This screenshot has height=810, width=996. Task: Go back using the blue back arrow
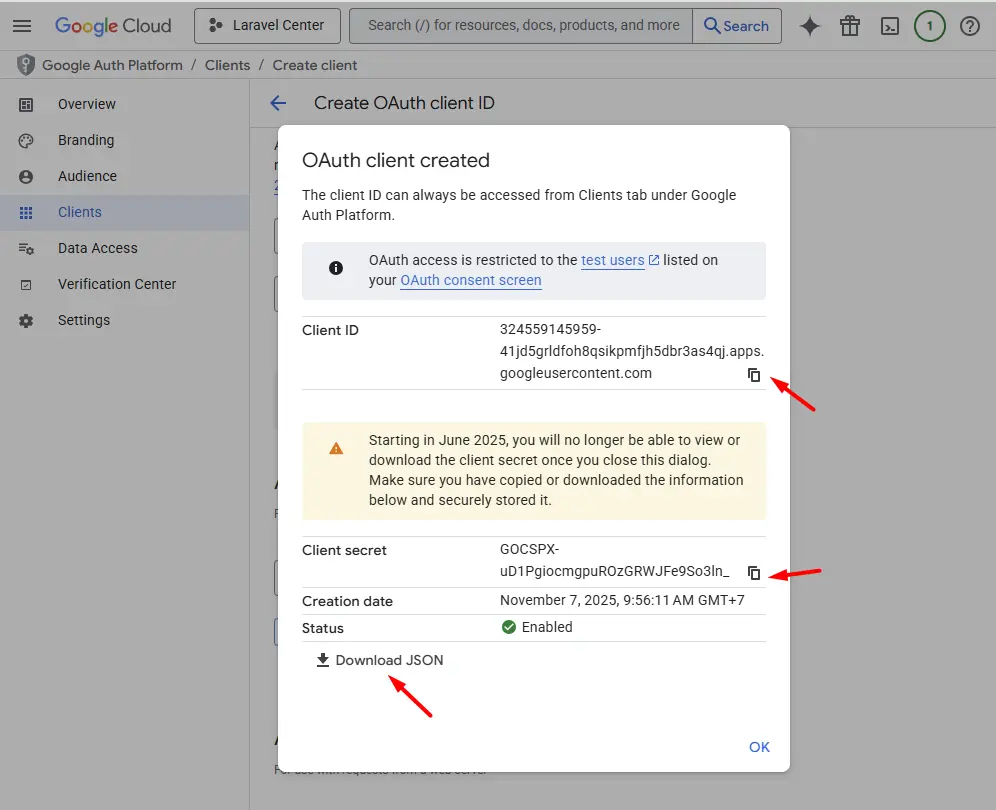point(277,102)
